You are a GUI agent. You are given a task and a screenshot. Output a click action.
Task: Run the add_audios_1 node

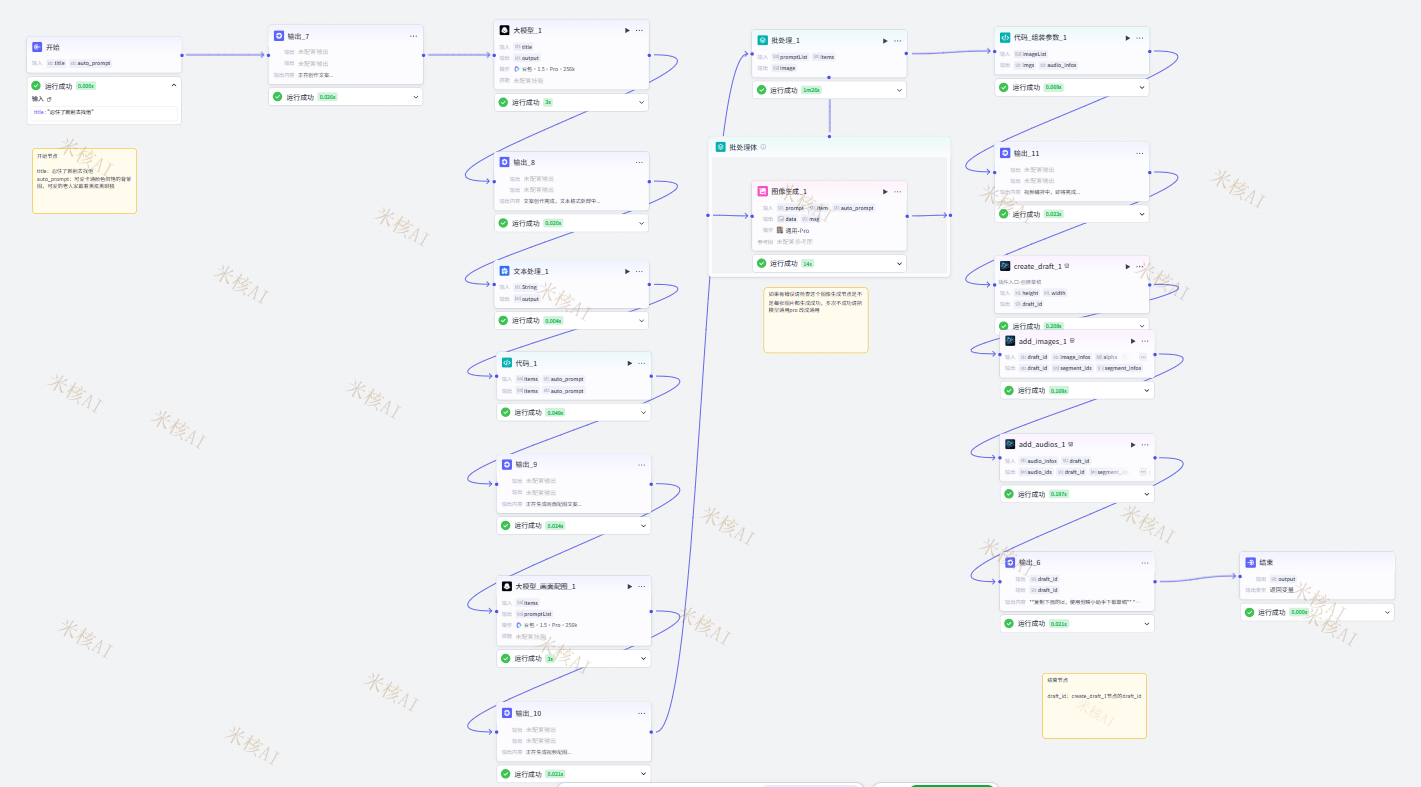1133,445
